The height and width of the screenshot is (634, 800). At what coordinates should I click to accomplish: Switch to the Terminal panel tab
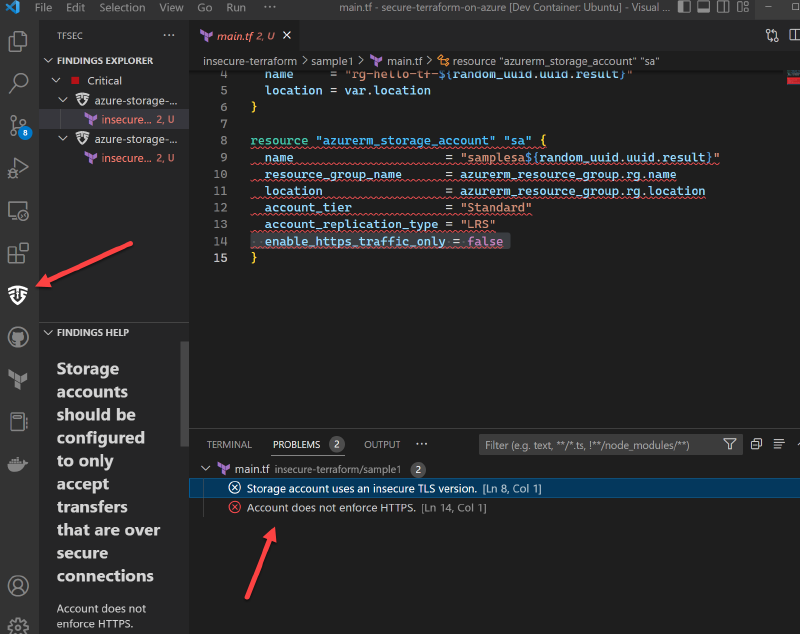(229, 445)
